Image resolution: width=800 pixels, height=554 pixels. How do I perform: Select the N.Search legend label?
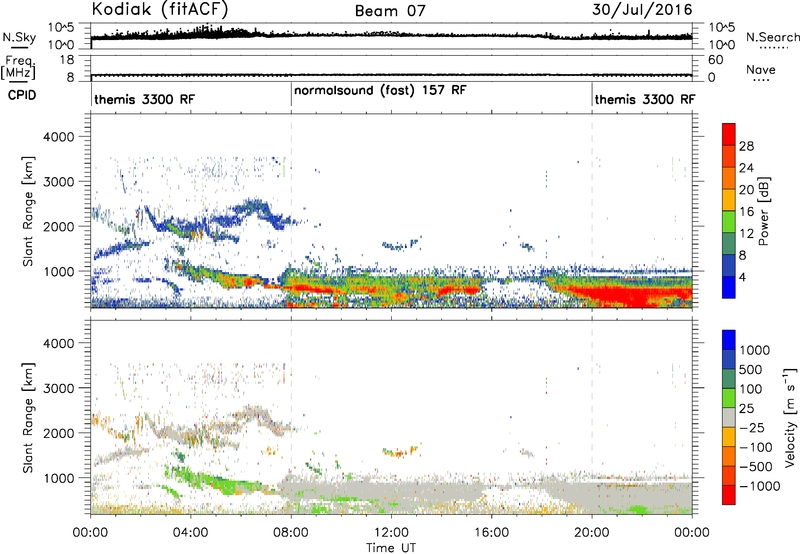click(x=772, y=37)
